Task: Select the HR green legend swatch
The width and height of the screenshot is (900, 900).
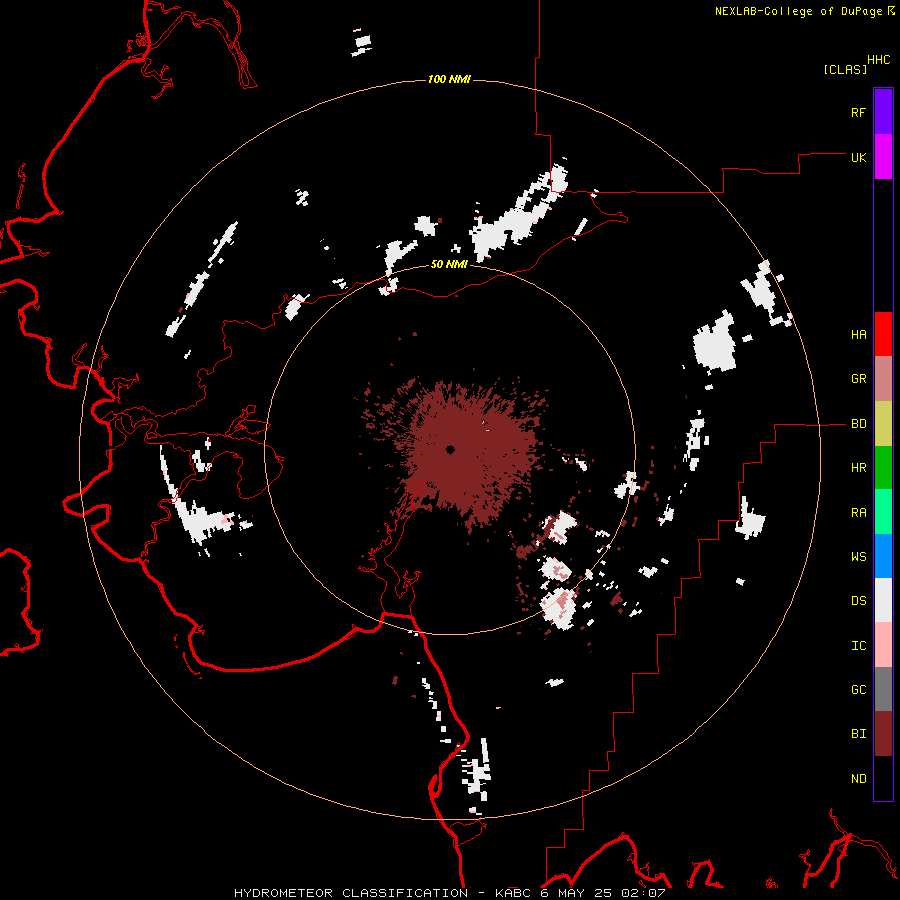Action: tap(883, 468)
